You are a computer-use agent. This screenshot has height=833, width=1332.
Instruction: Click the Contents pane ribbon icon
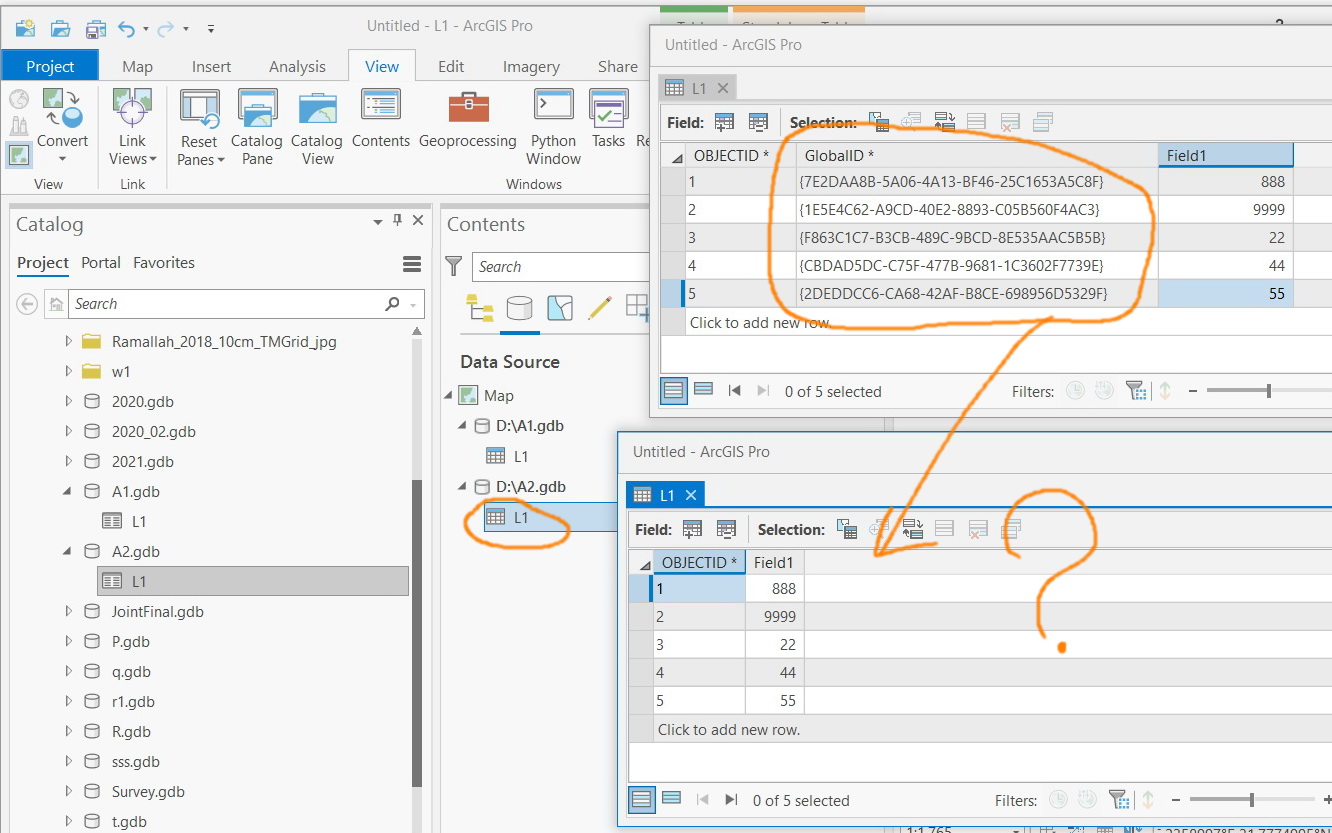coord(381,120)
